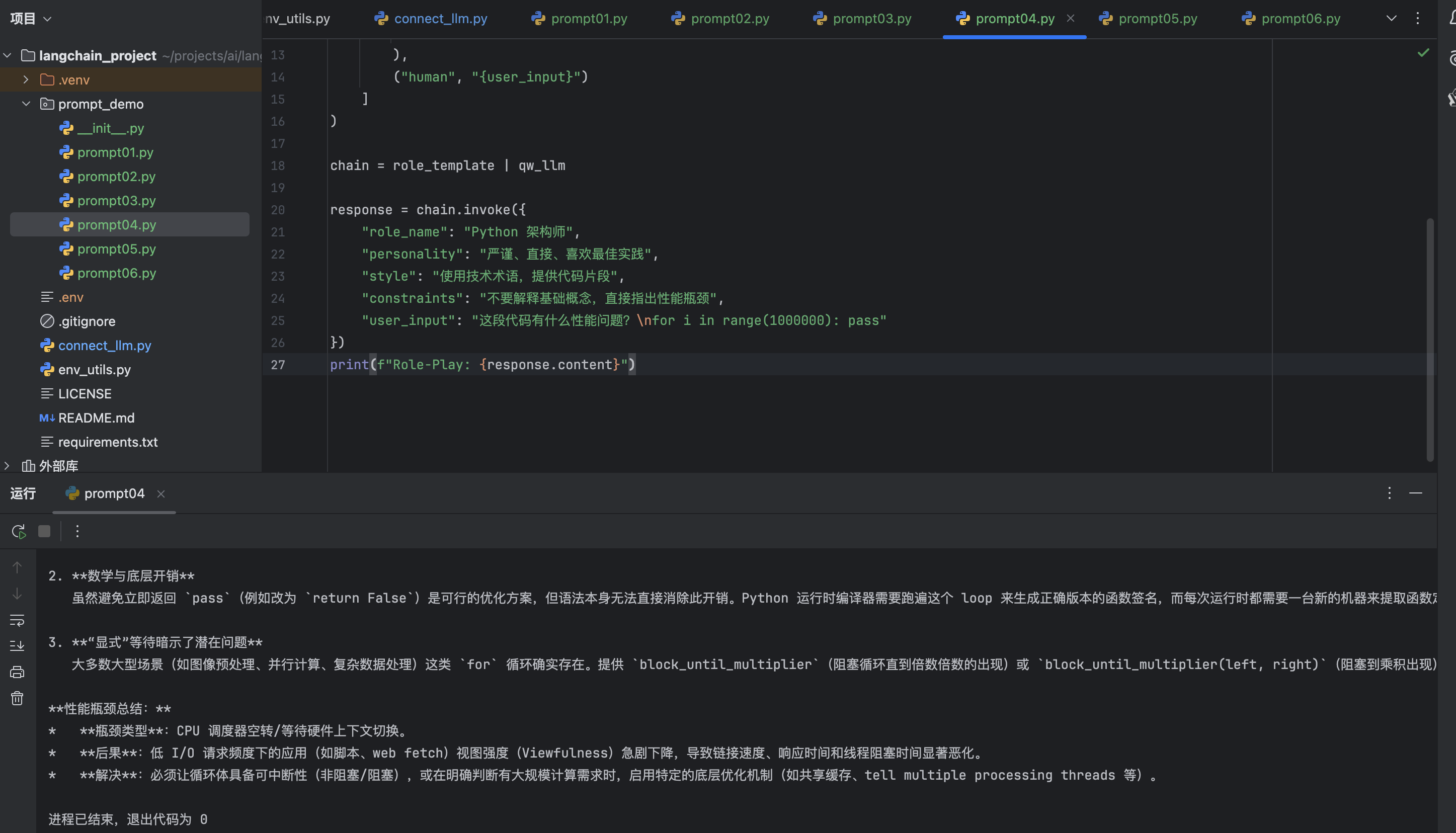Toggle soft-wrap in the console
The width and height of the screenshot is (1456, 833).
click(17, 620)
